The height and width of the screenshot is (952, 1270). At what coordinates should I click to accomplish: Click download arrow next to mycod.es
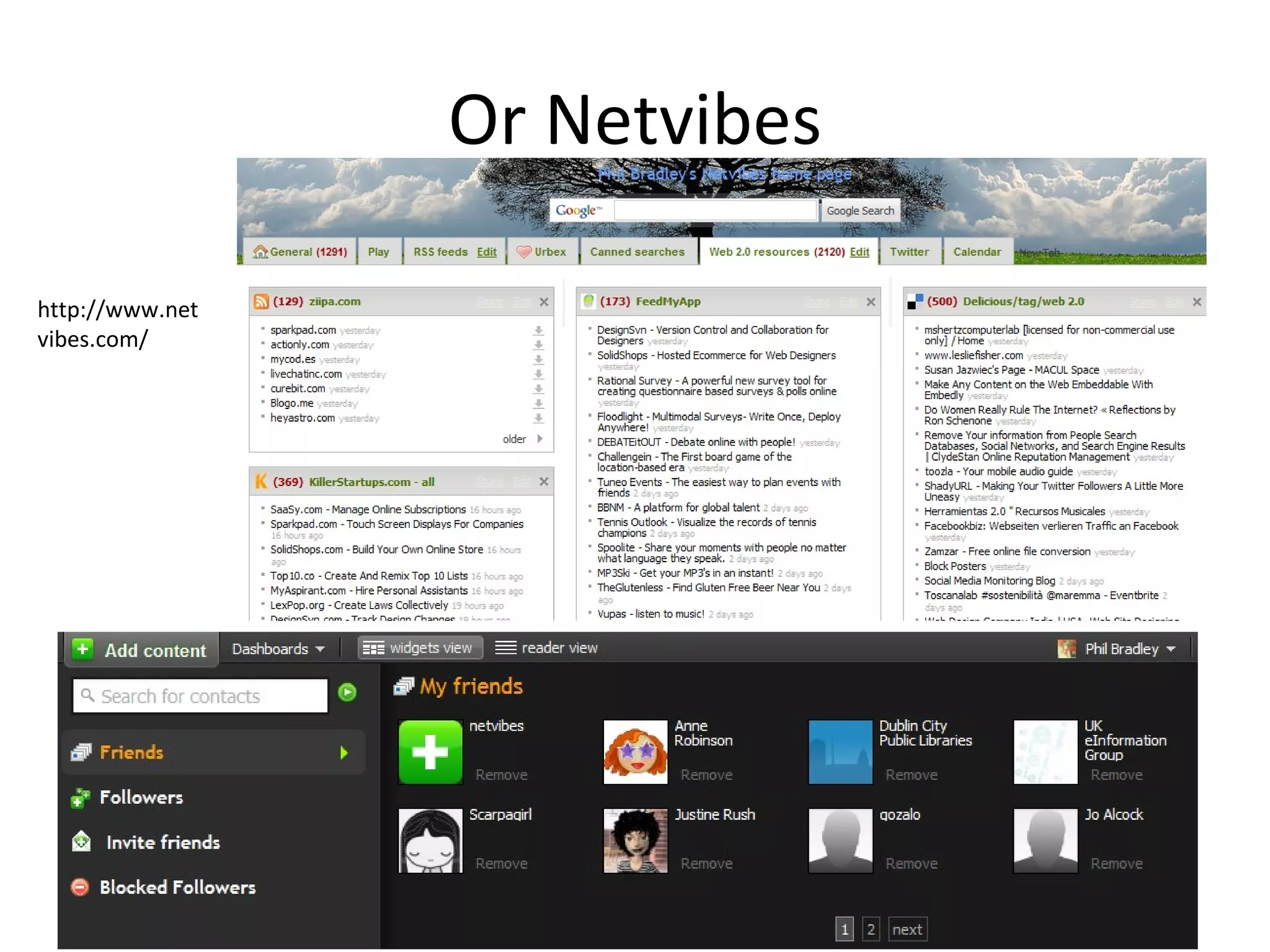(x=539, y=359)
